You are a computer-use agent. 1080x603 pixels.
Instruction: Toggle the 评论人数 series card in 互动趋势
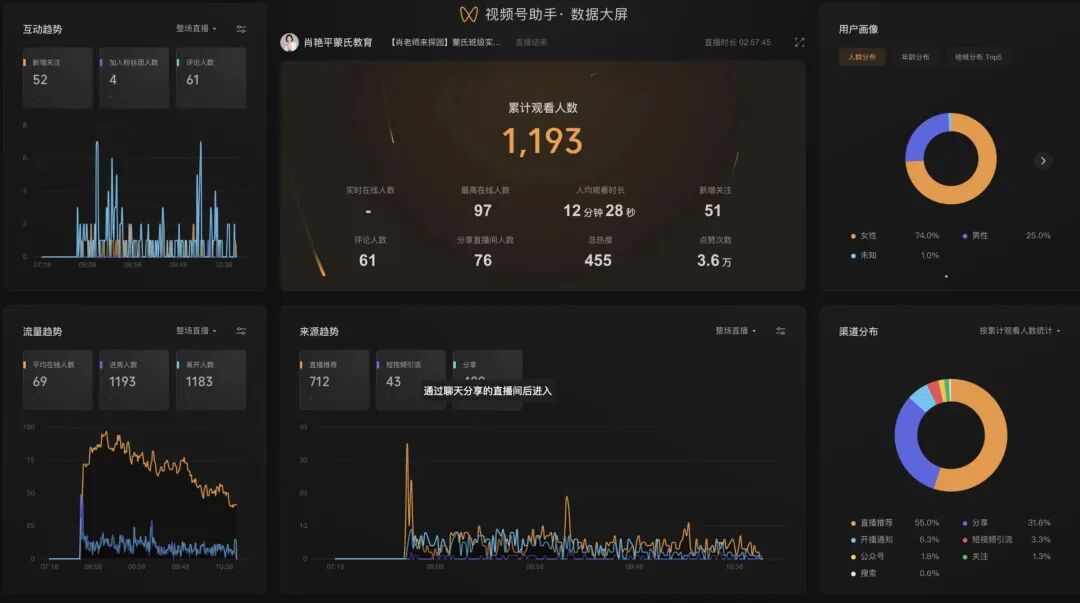[211, 78]
